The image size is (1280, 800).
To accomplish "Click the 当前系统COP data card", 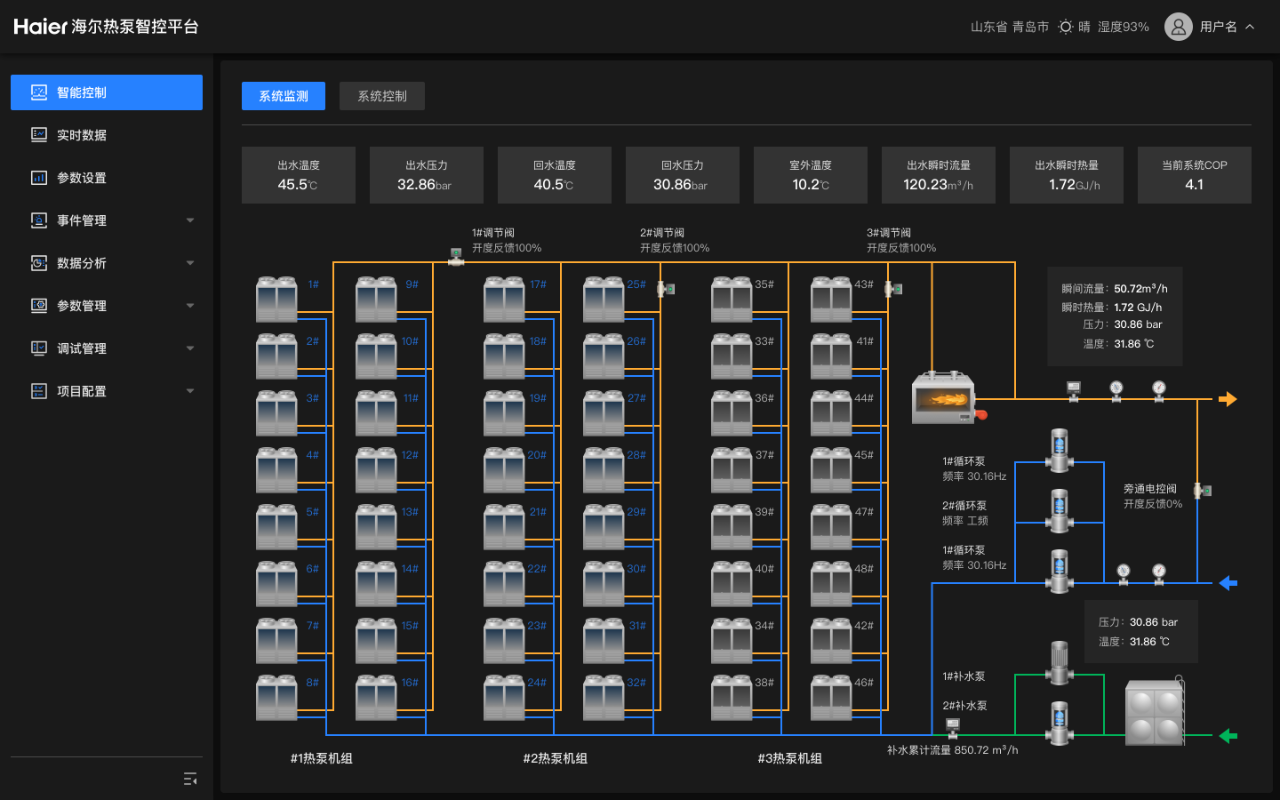I will click(x=1194, y=175).
